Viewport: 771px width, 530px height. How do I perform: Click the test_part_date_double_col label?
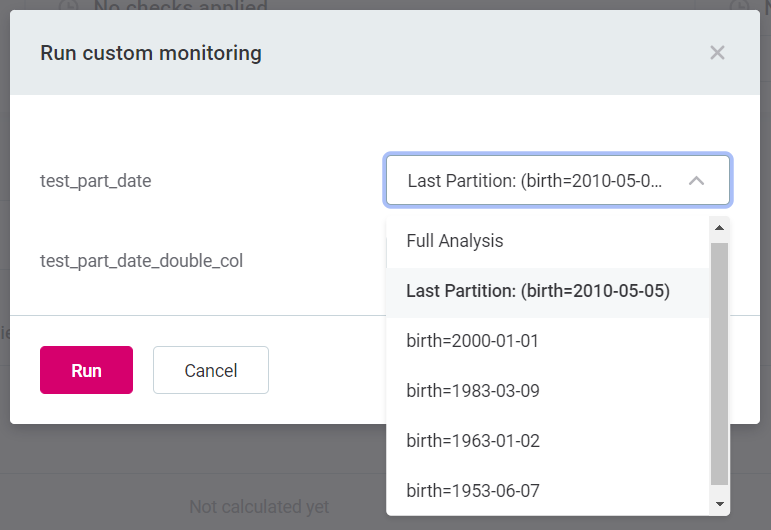click(x=141, y=261)
